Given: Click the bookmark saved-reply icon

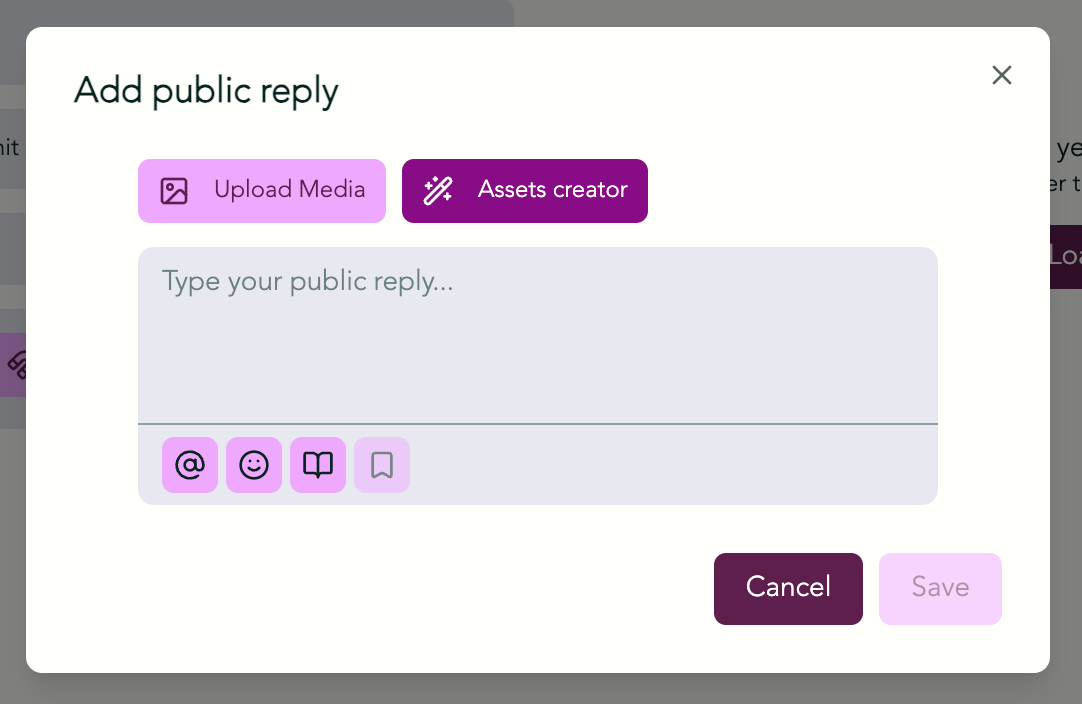Looking at the screenshot, I should pos(382,465).
